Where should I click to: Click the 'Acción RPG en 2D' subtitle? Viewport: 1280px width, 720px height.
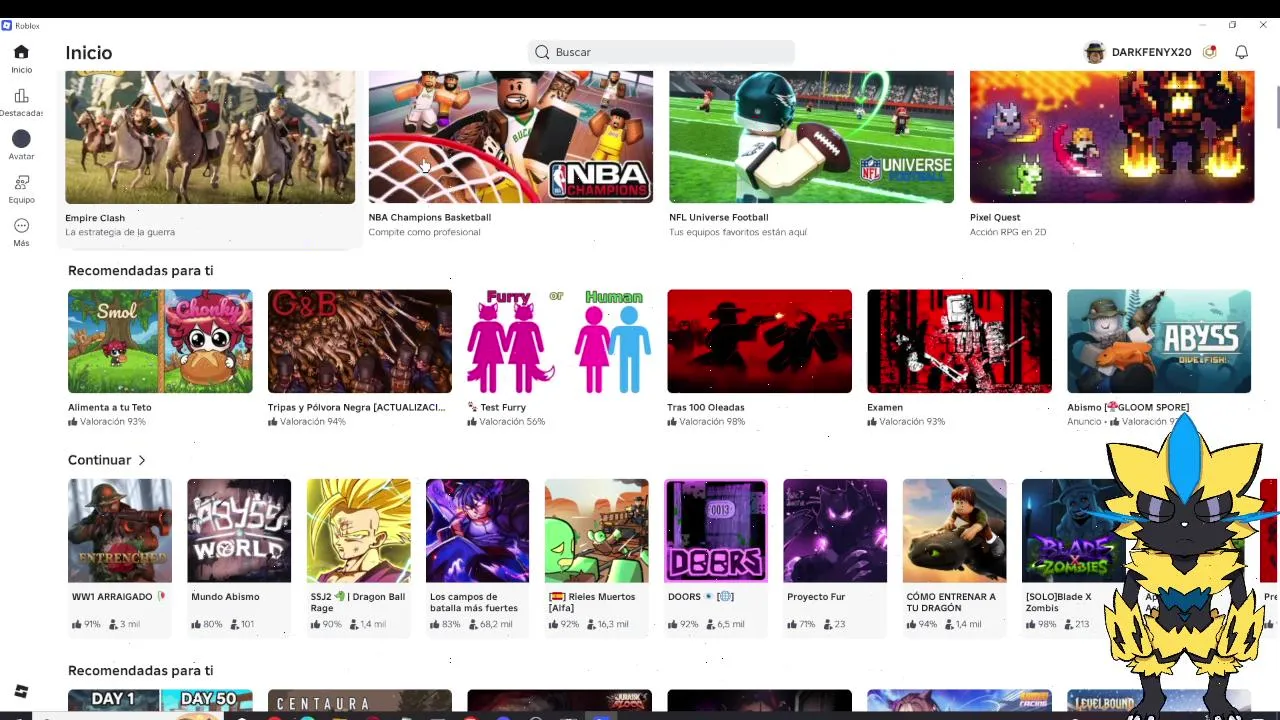[x=1008, y=232]
